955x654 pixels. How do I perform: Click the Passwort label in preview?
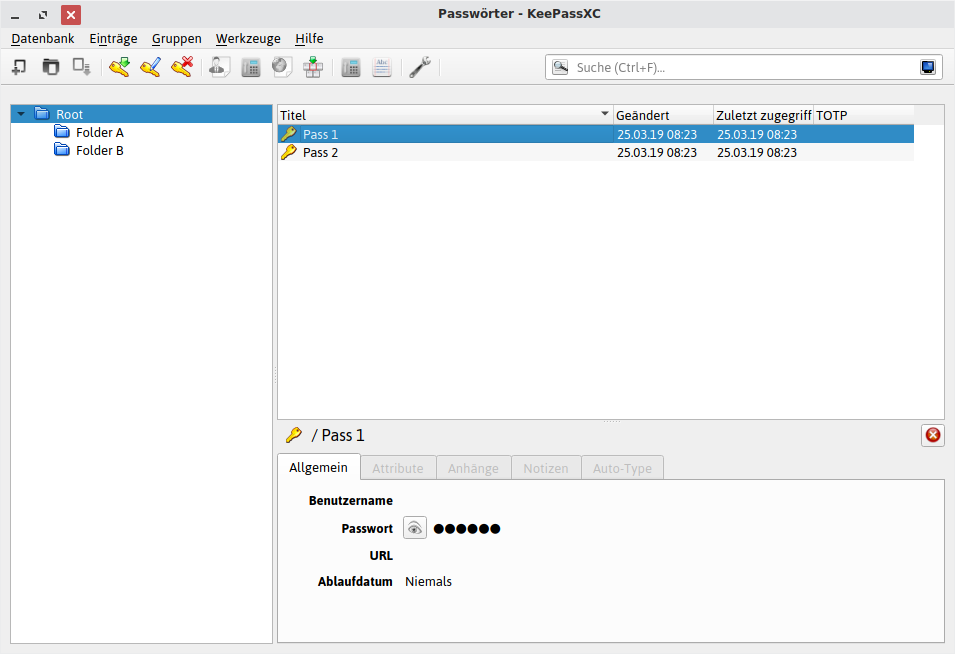(367, 529)
